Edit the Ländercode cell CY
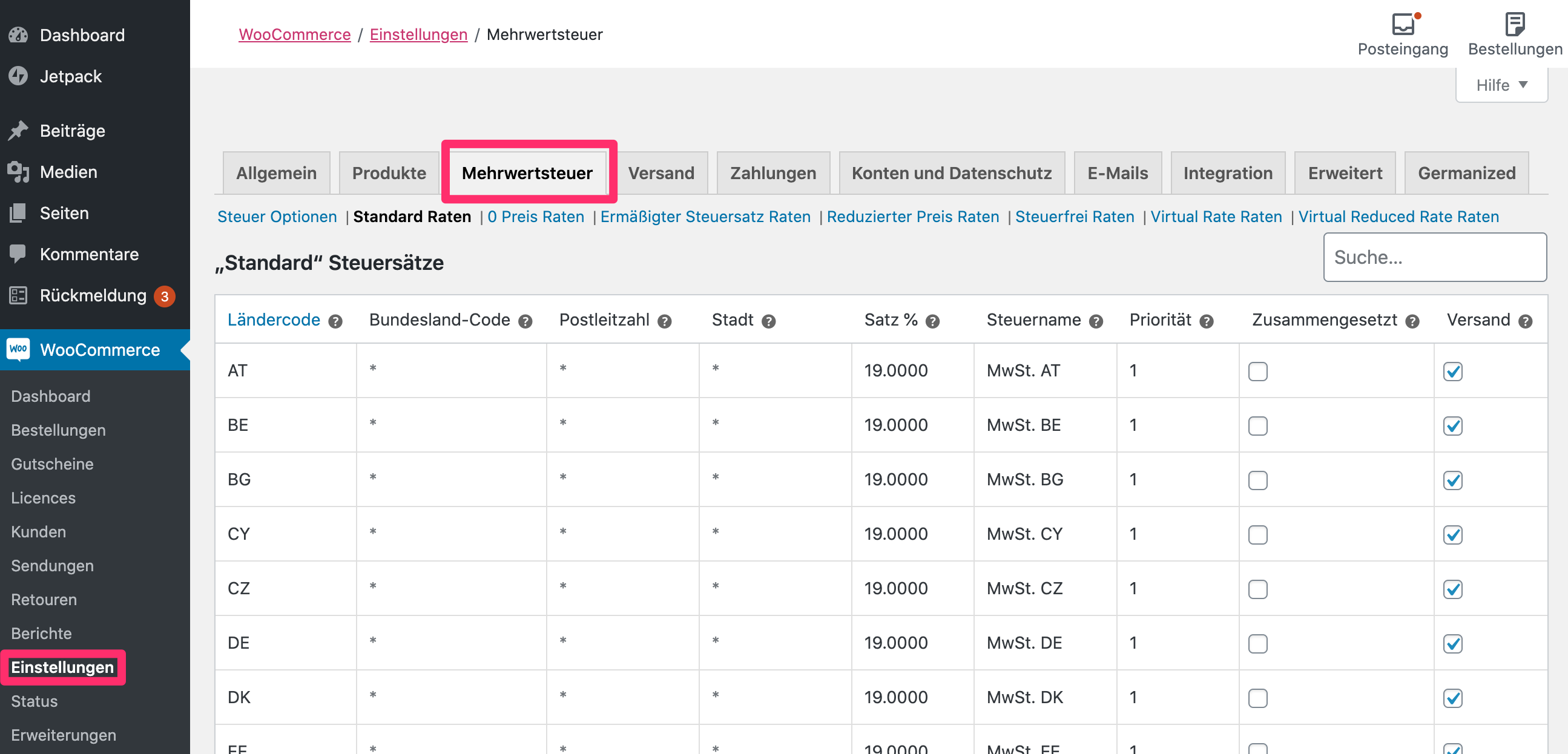The width and height of the screenshot is (1568, 754). 286,534
